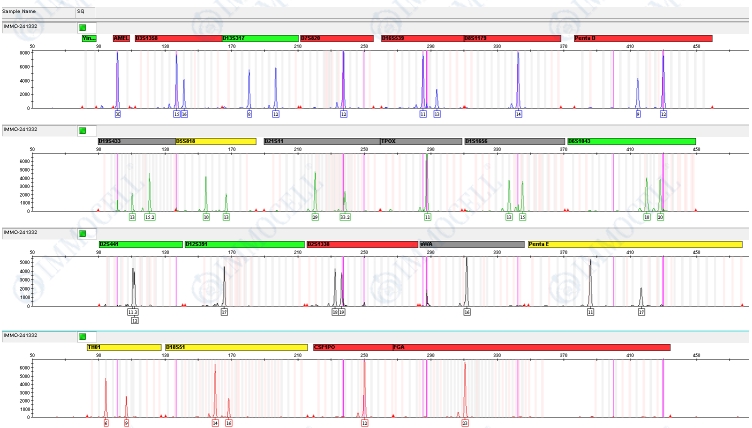The width and height of the screenshot is (752, 428).
Task: Click the SQ status icon of the third panel
Action: point(82,234)
